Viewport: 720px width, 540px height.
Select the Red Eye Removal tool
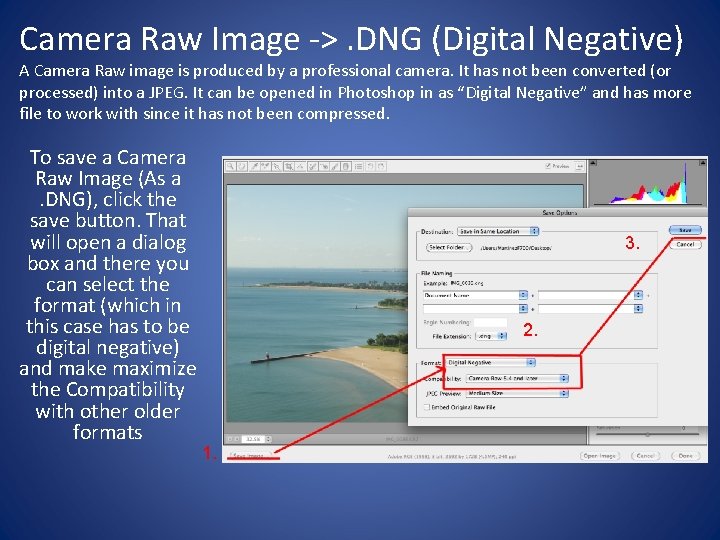pyautogui.click(x=324, y=166)
